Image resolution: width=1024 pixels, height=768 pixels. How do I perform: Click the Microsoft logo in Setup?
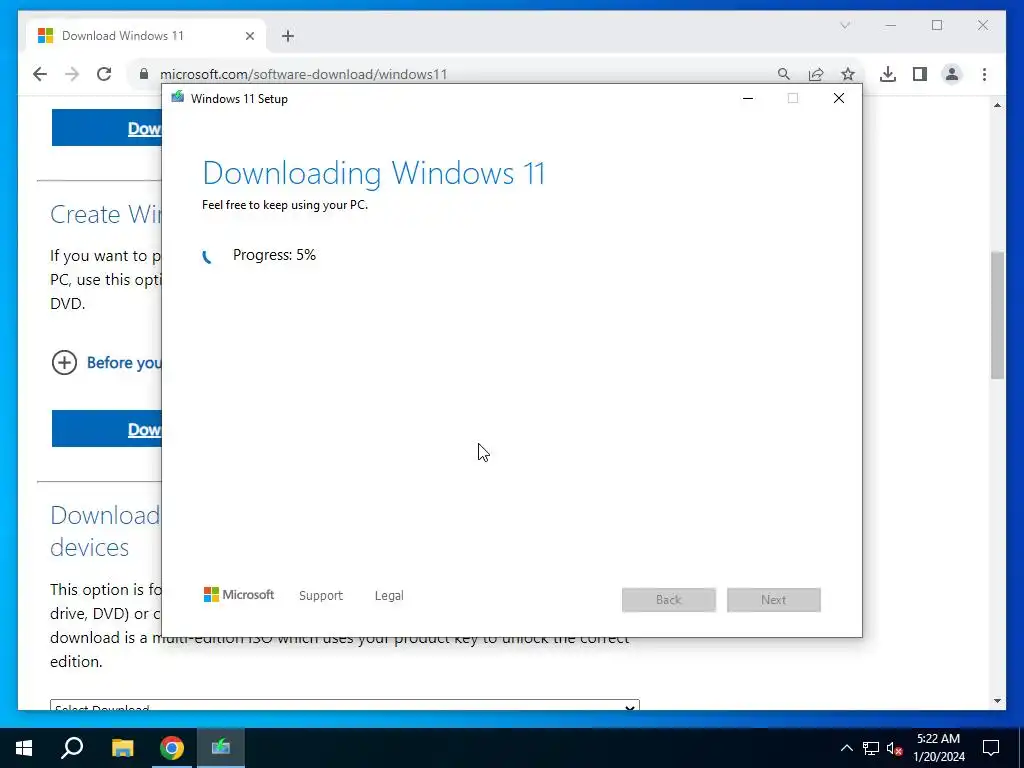[x=238, y=595]
